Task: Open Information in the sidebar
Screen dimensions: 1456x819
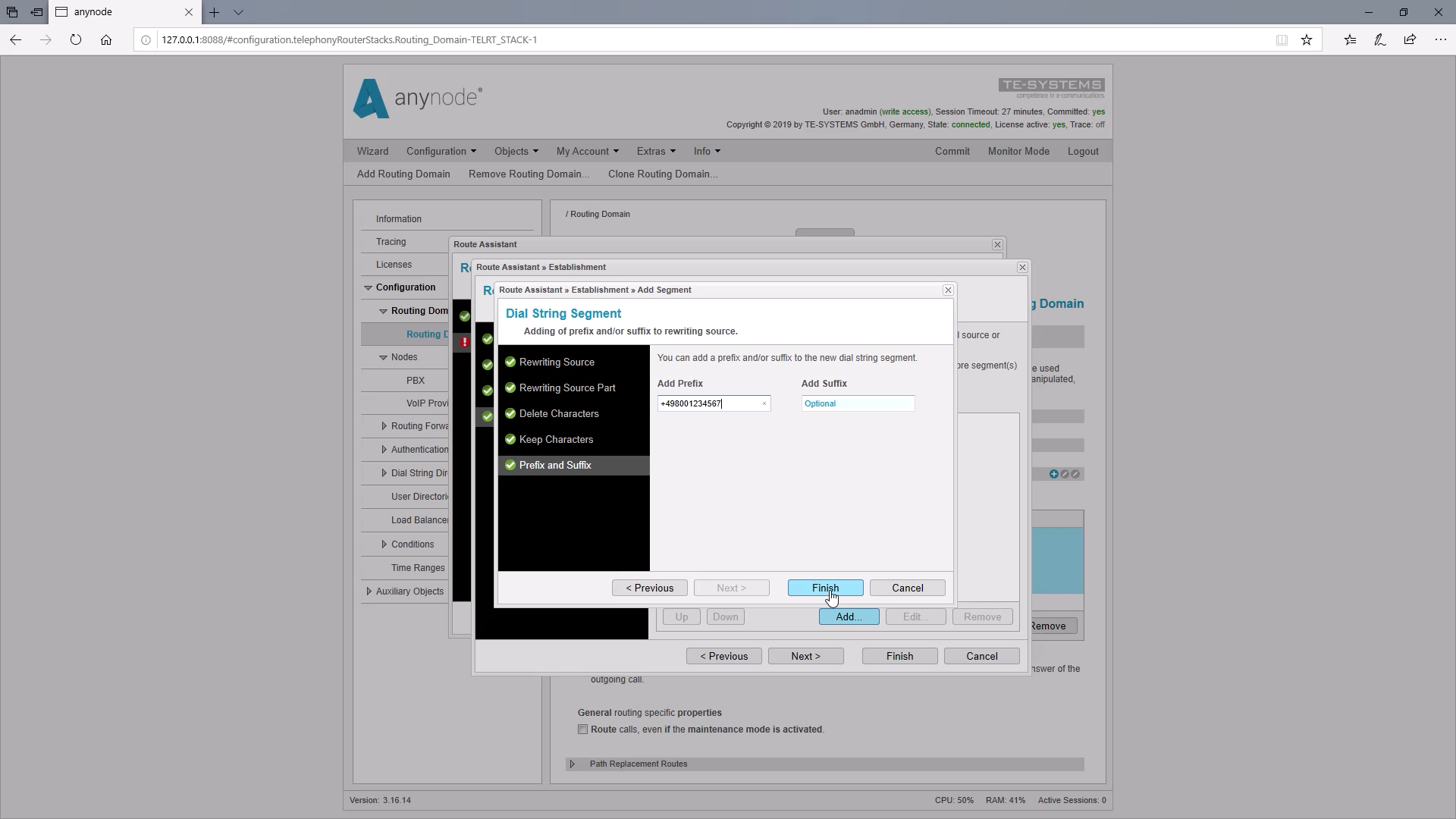Action: tap(399, 219)
